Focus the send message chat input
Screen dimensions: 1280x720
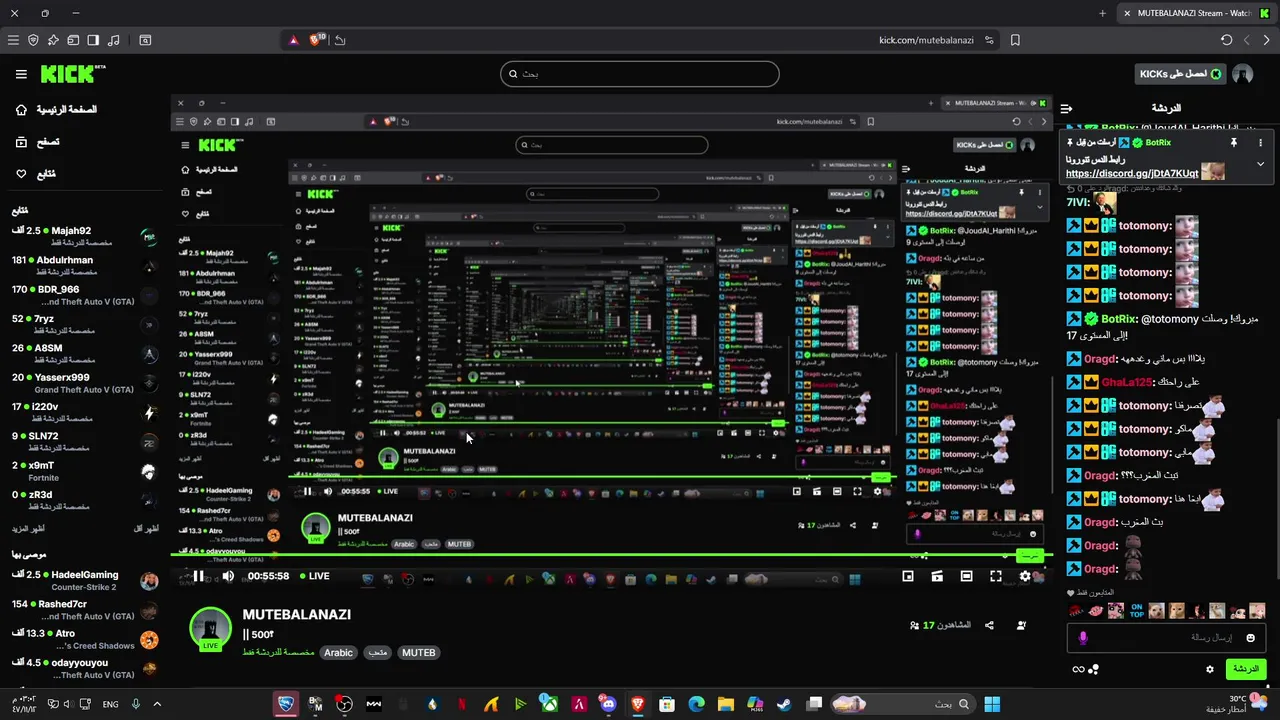click(x=1167, y=637)
